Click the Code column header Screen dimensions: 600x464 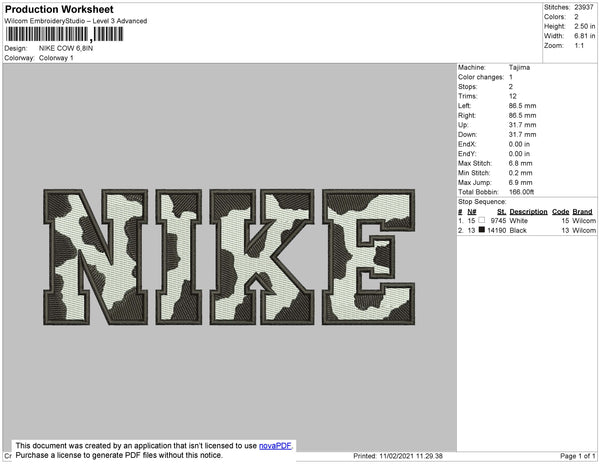coord(560,212)
